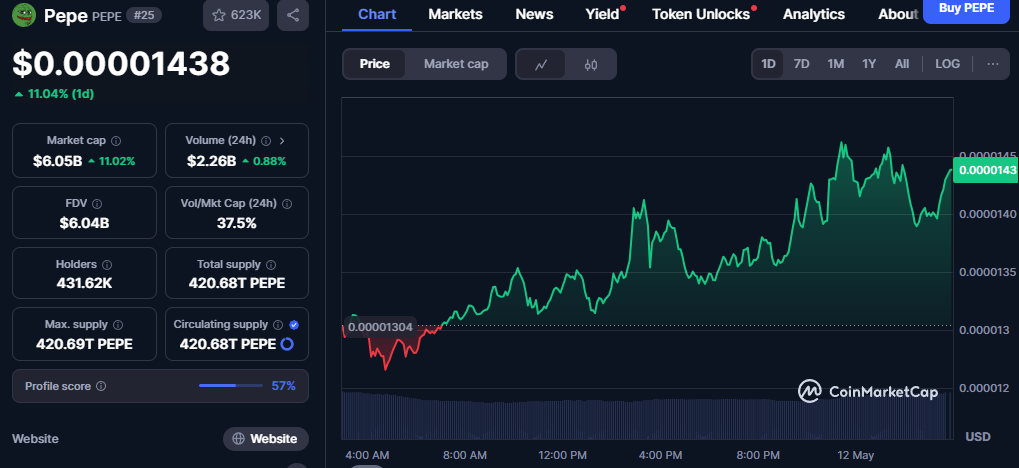This screenshot has width=1019, height=468.
Task: Add Pepe to watchlist via star 623K
Action: click(x=236, y=15)
